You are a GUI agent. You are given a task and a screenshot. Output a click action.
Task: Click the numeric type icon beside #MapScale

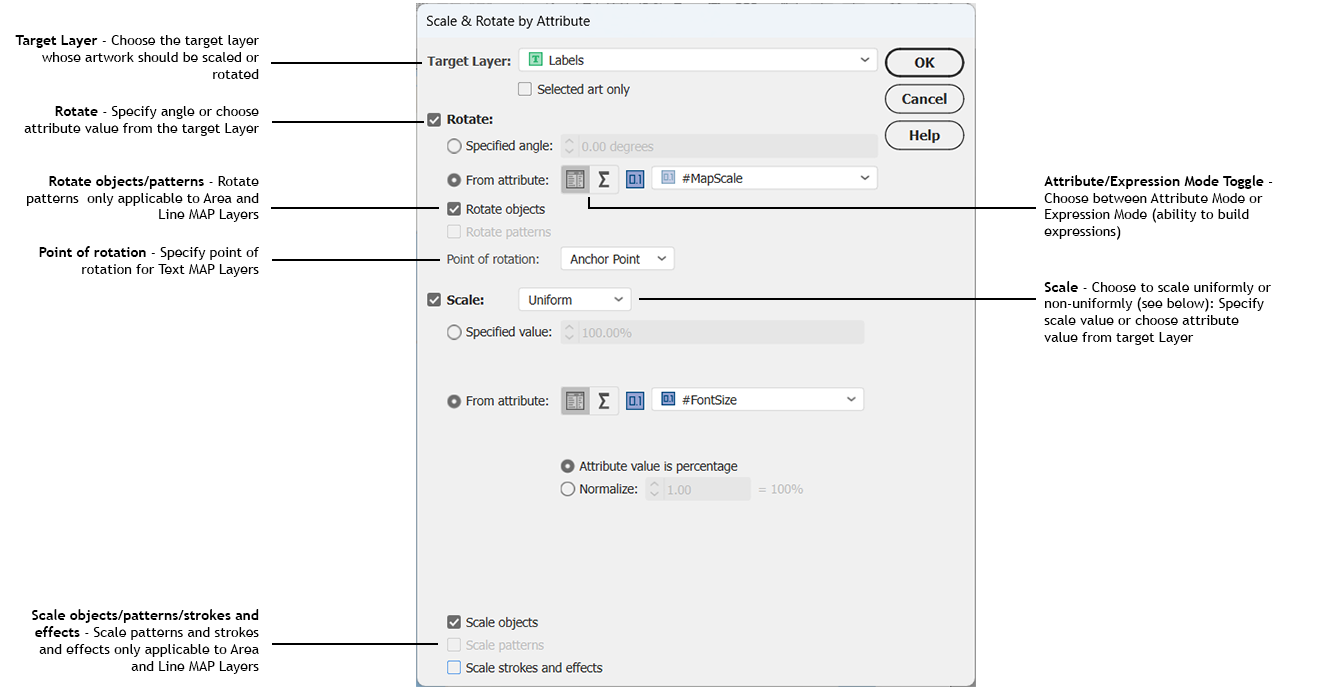click(x=635, y=179)
